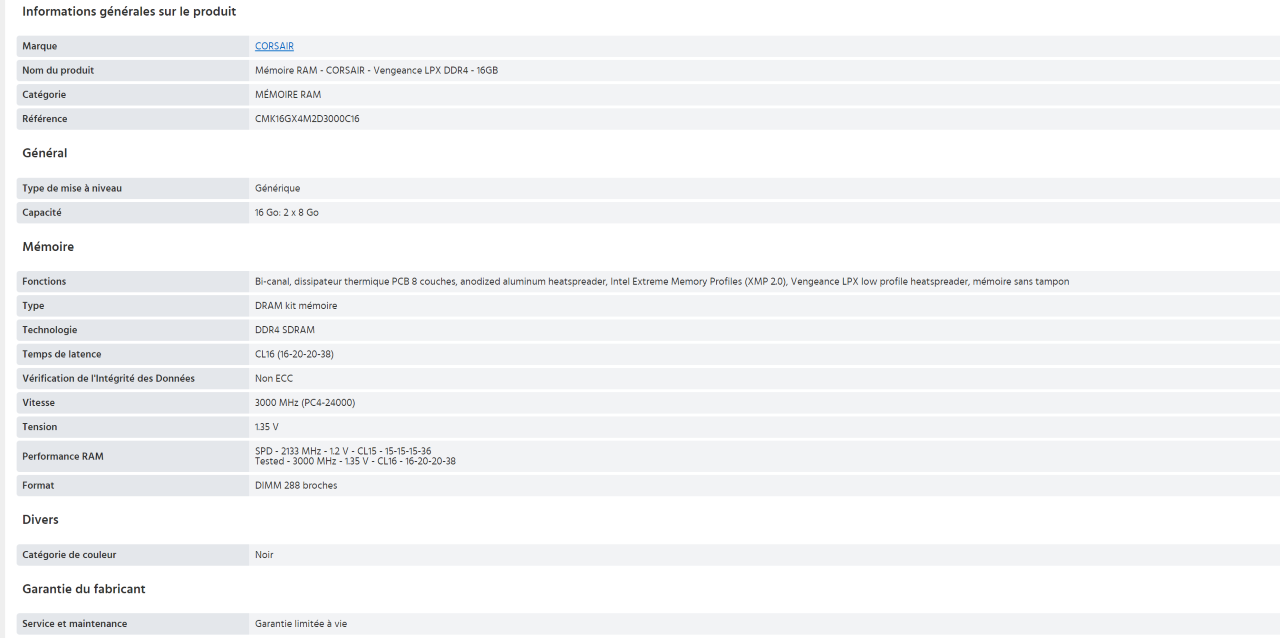Click the 'Catégorie' row label
This screenshot has height=638, width=1280.
coord(44,94)
